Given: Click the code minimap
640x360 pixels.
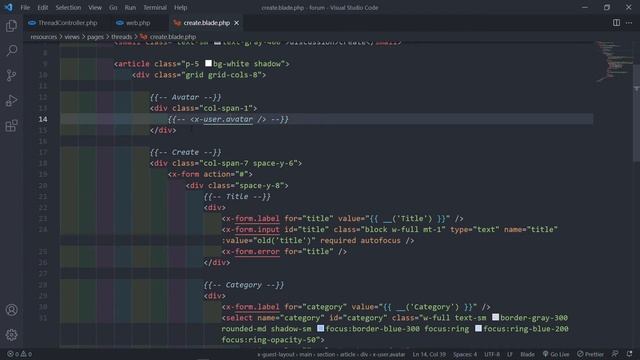Looking at the screenshot, I should coord(614,61).
